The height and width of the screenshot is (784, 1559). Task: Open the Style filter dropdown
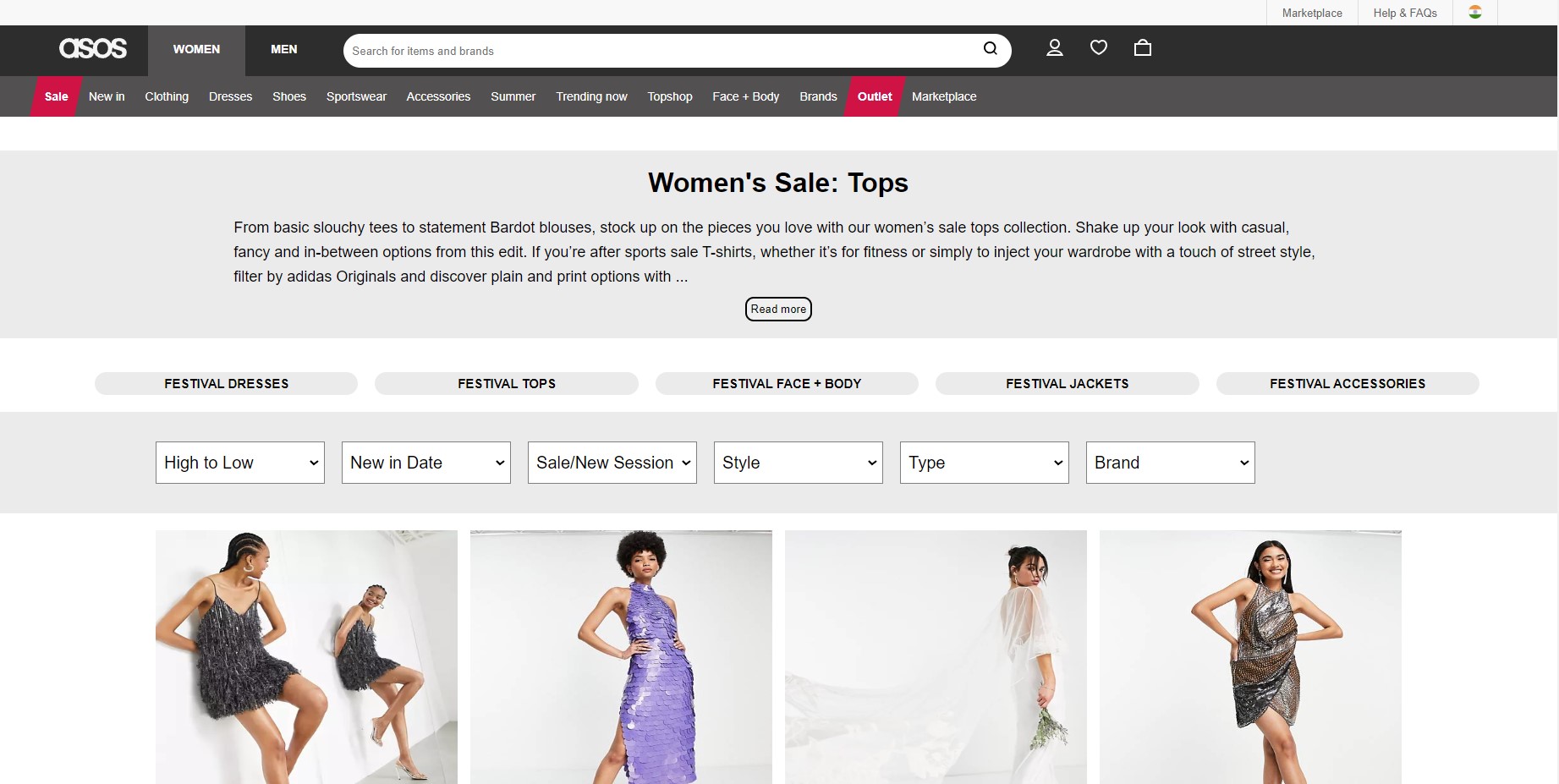pyautogui.click(x=799, y=463)
